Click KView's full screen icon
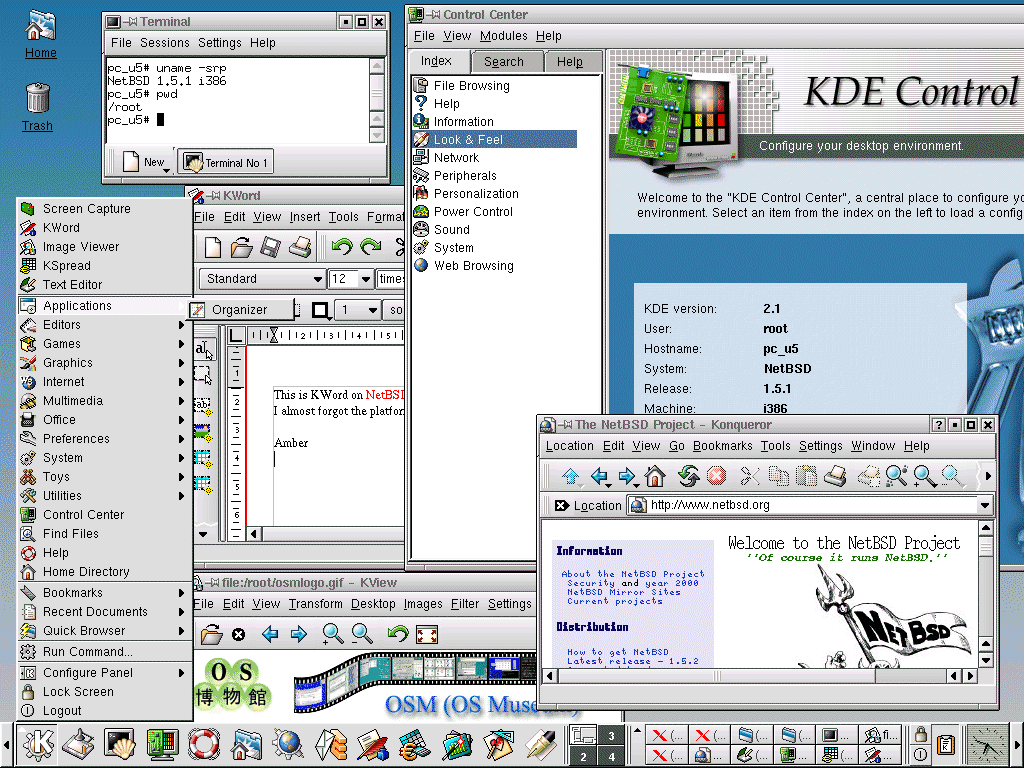Screen dimensions: 1024x768 tap(426, 634)
